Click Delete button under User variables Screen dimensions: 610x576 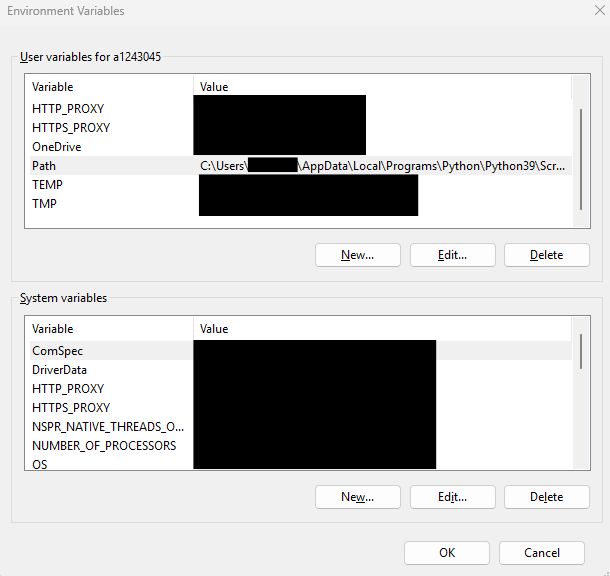point(546,255)
